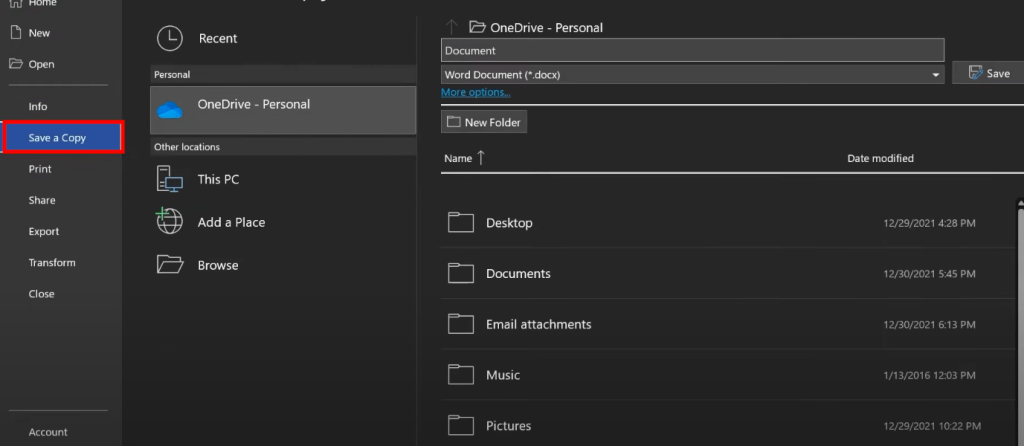Click the Recent clock icon

170,39
